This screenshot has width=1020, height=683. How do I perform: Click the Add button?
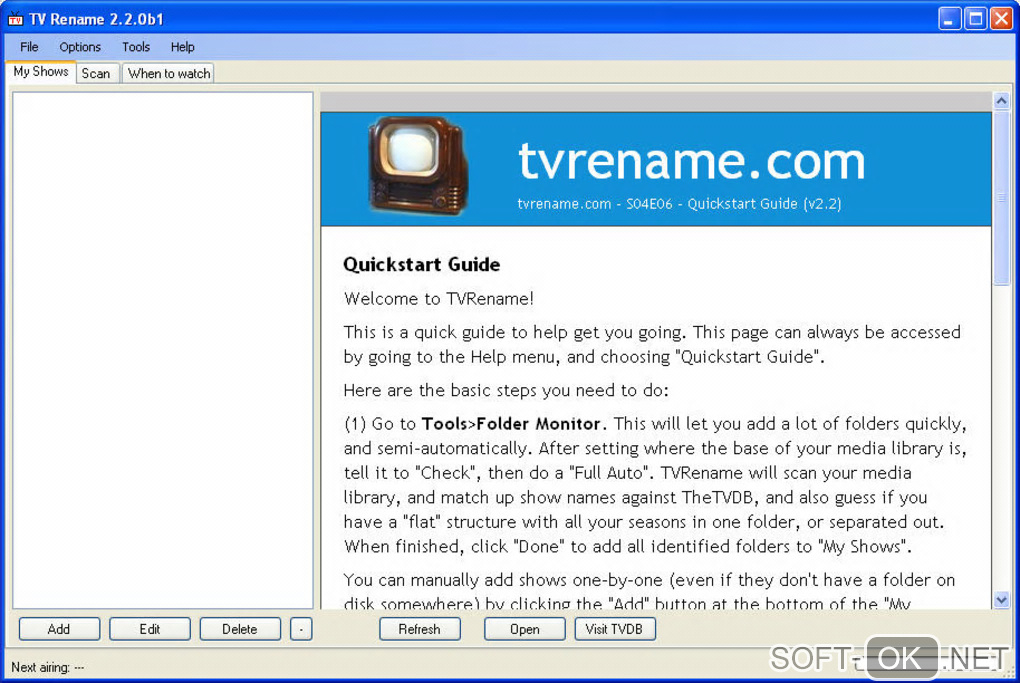(59, 629)
